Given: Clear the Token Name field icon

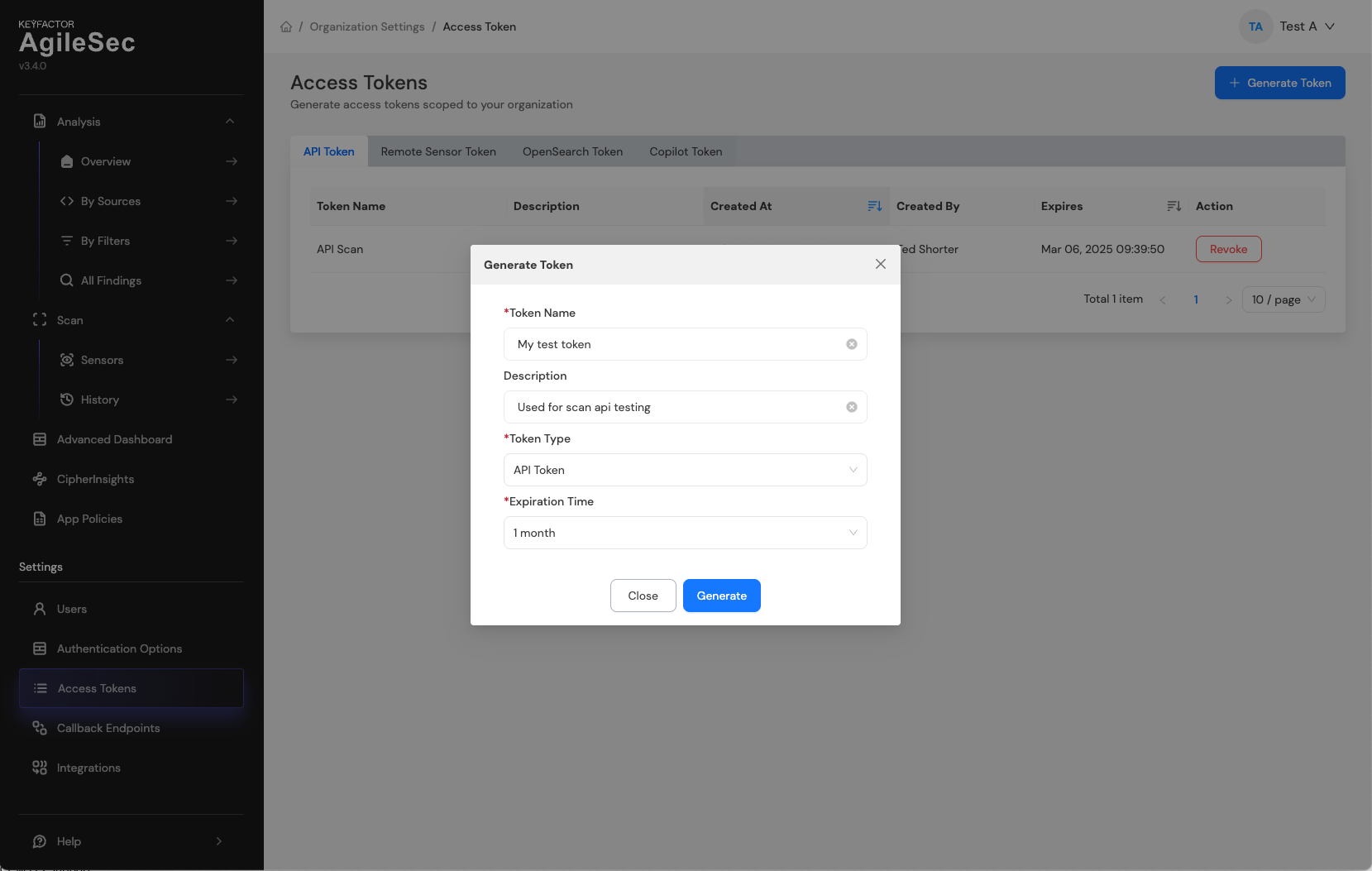Looking at the screenshot, I should (x=851, y=344).
